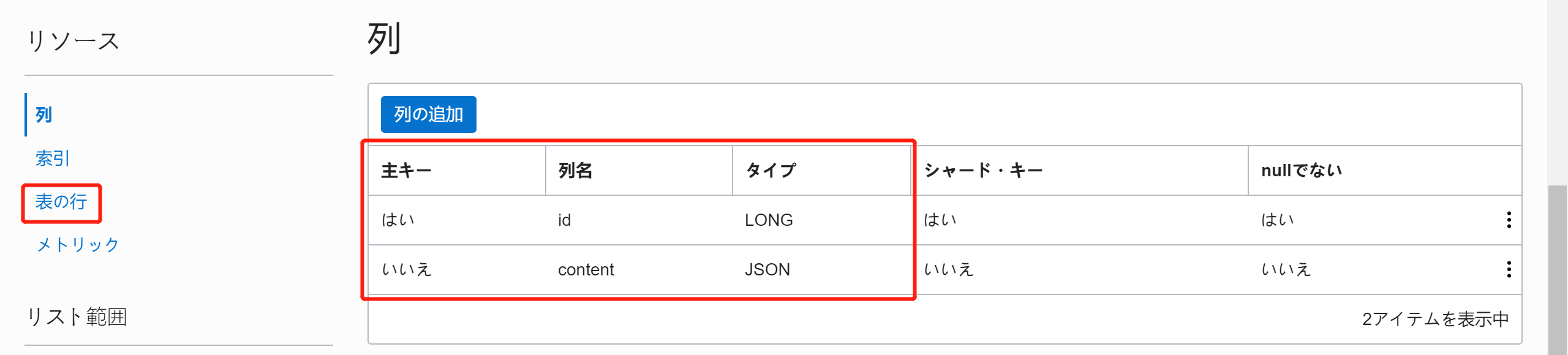Click the 2アイテムを表示中 footer text
The image size is (1568, 355).
(x=1435, y=319)
